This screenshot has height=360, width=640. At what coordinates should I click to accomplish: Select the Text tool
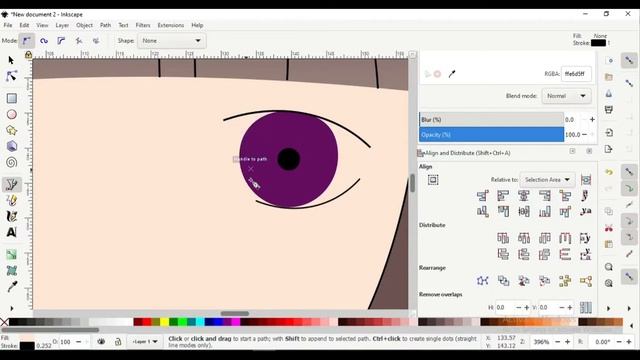(11, 232)
